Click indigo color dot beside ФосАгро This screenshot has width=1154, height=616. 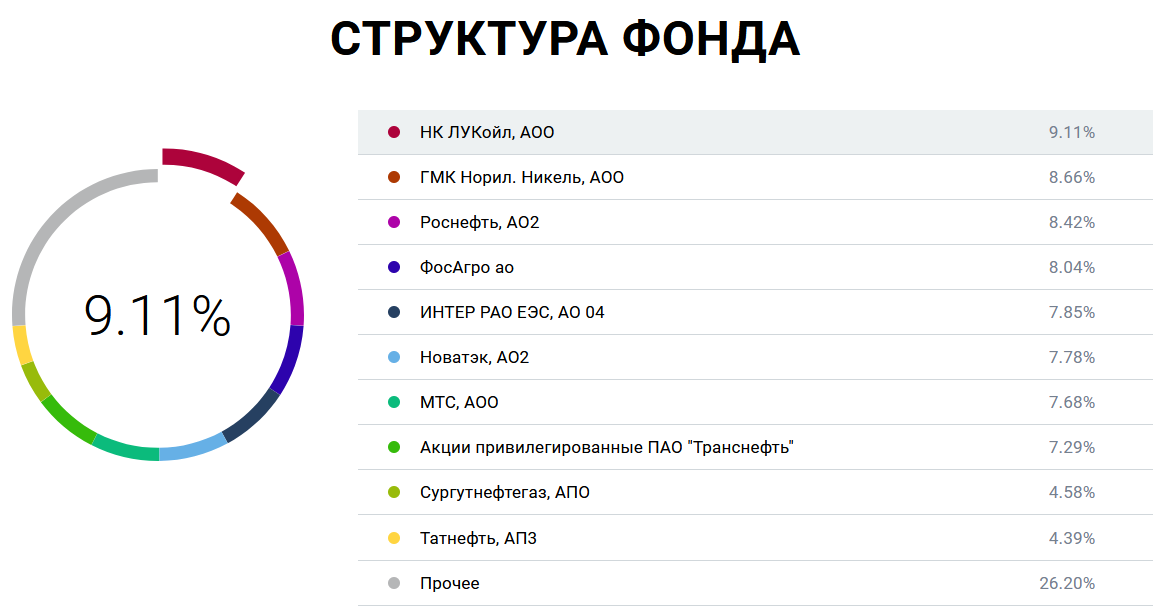tap(394, 267)
